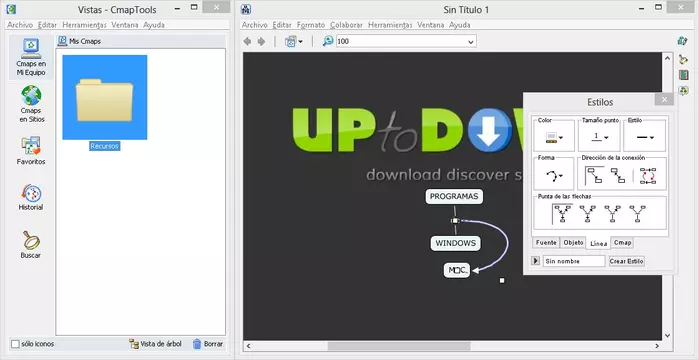Expand the zoom level combo box
The width and height of the screenshot is (699, 360).
(x=470, y=42)
